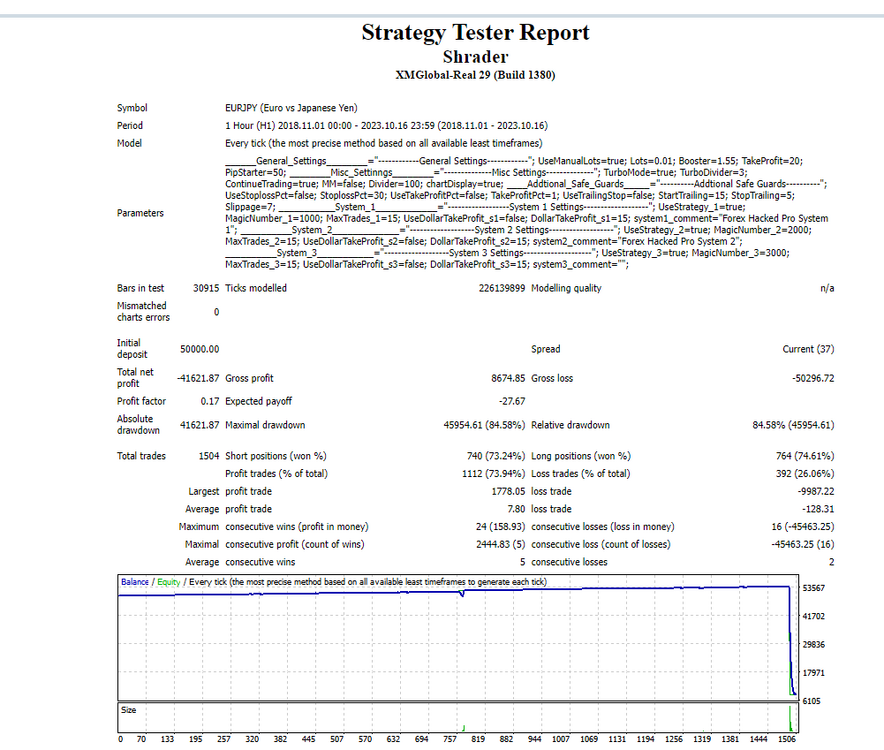The height and width of the screenshot is (750, 884).
Task: Select the n/a modelling quality value
Action: [x=827, y=288]
